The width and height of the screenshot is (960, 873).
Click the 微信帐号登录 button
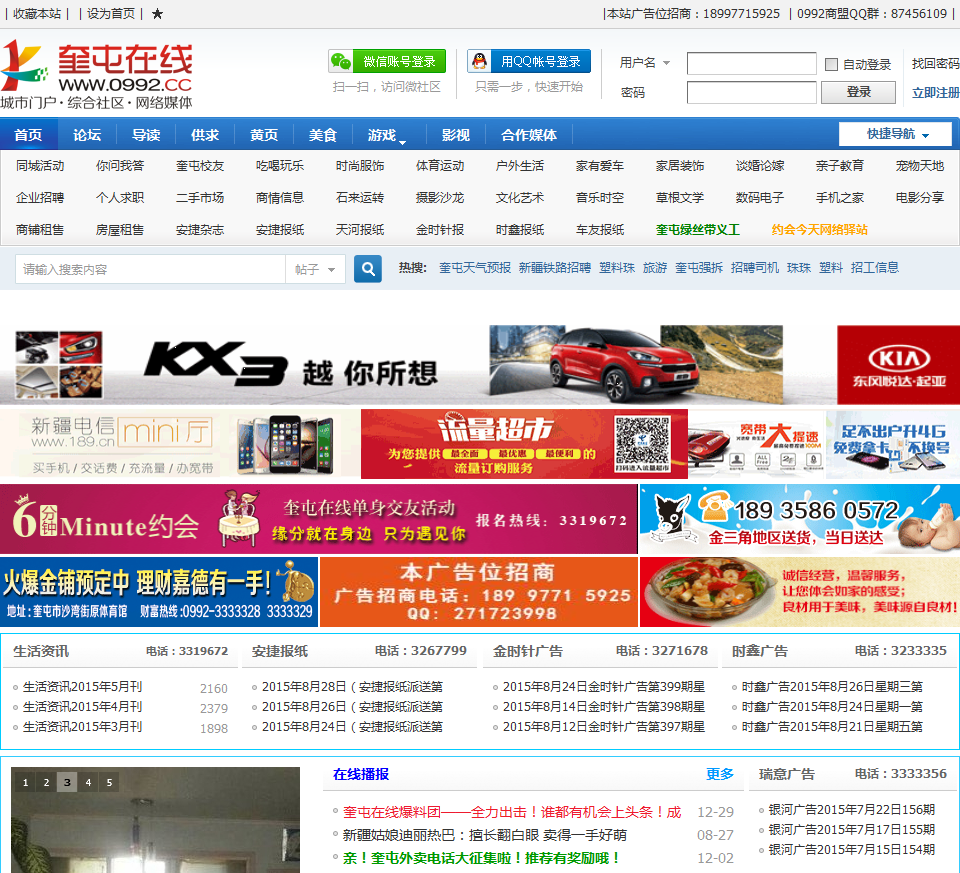pos(387,61)
